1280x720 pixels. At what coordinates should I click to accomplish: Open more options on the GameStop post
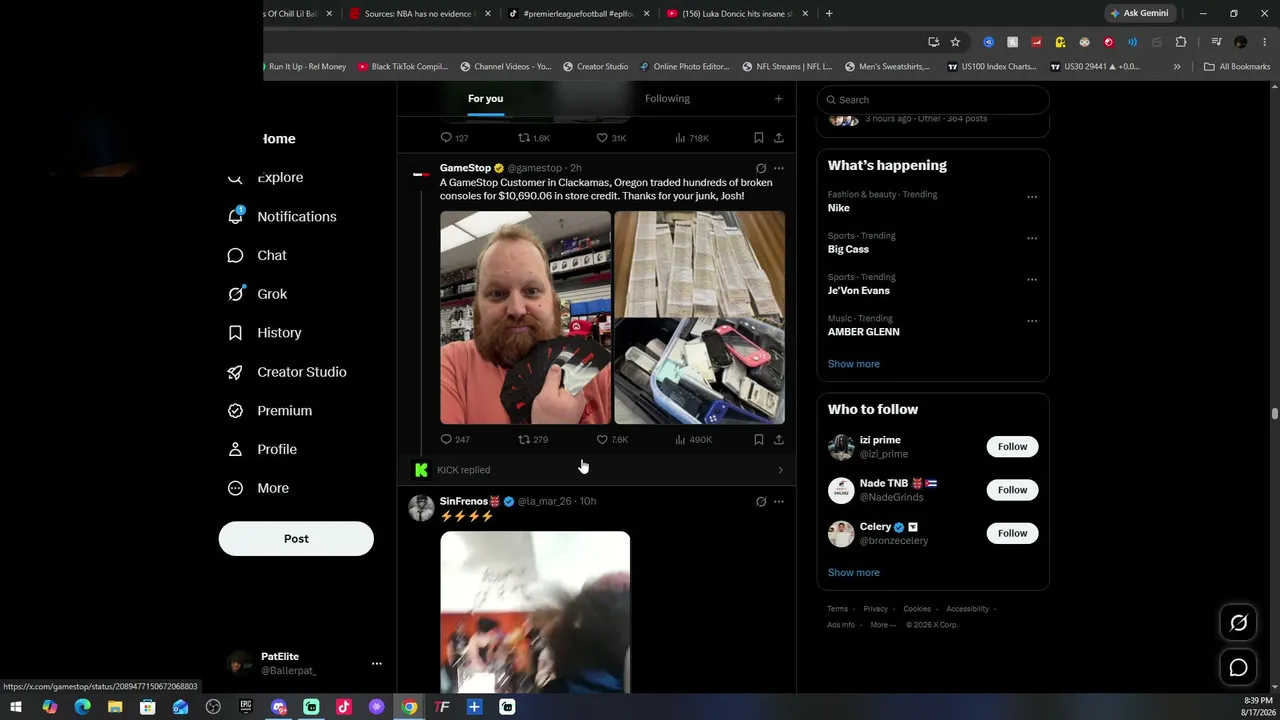(x=779, y=168)
